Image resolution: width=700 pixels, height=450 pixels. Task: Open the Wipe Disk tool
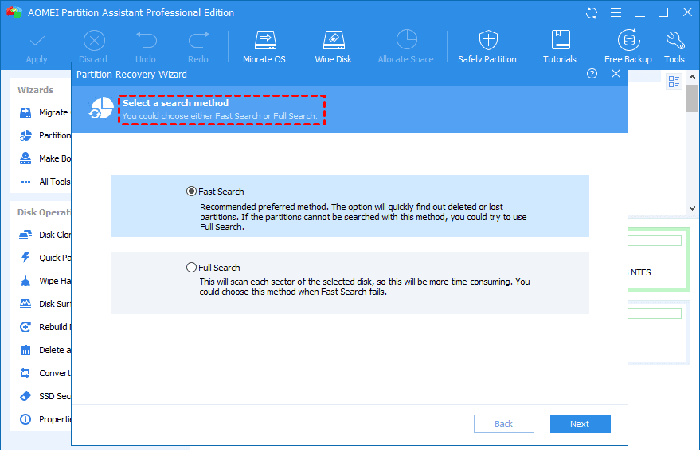[x=333, y=47]
